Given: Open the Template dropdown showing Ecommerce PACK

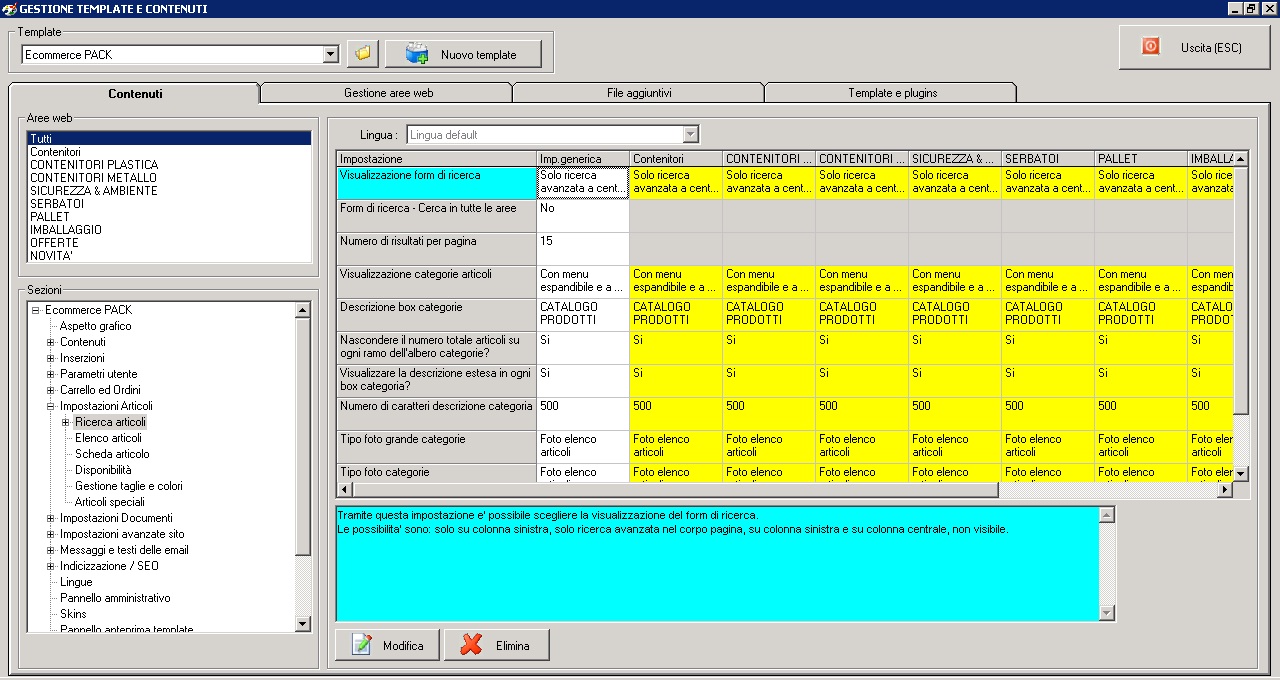Looking at the screenshot, I should tap(331, 55).
